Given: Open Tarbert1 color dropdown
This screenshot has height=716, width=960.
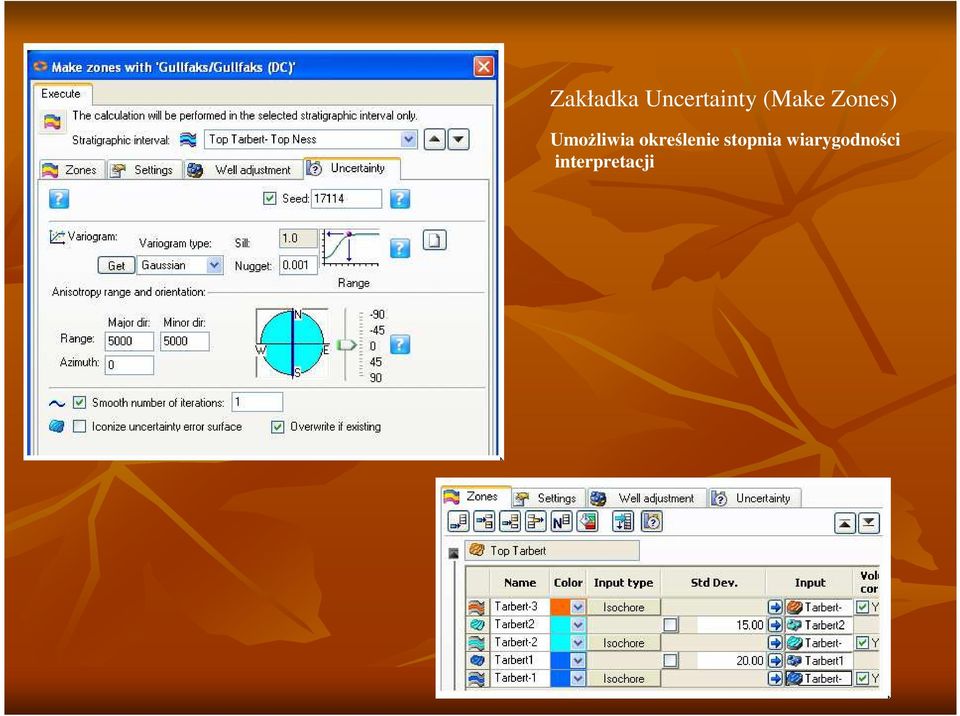Looking at the screenshot, I should (578, 660).
